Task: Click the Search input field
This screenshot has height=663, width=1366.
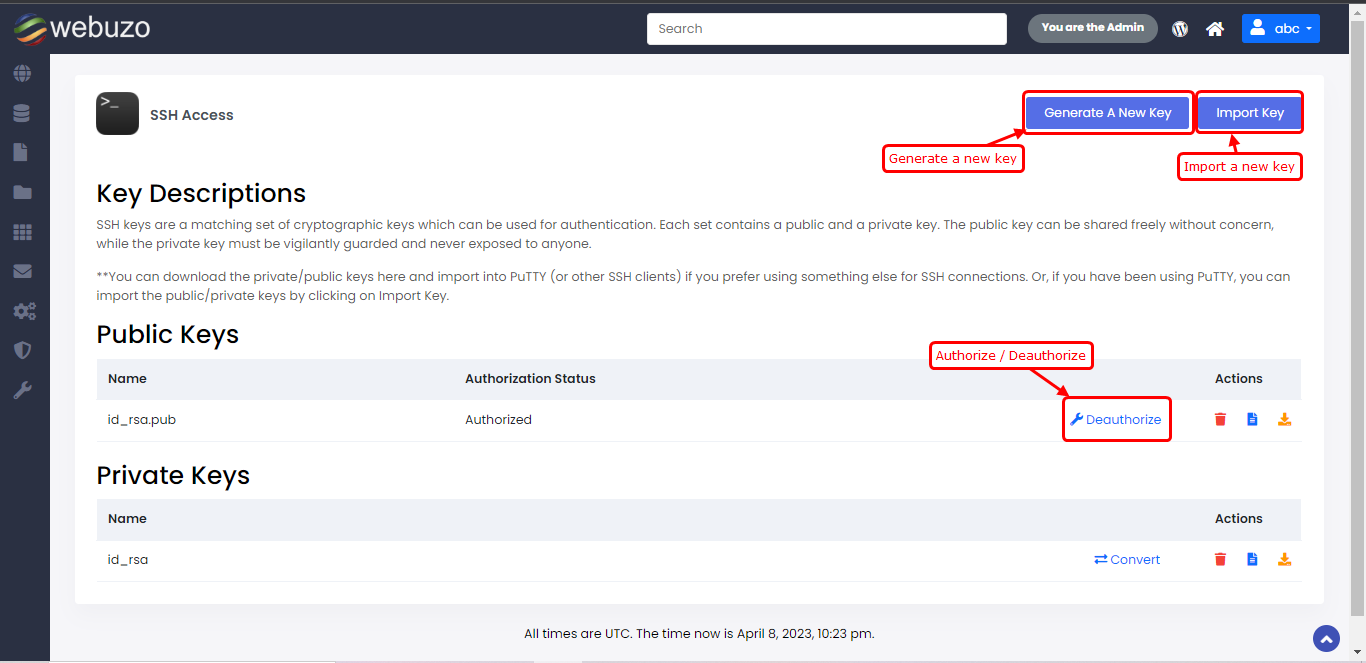Action: (x=826, y=29)
